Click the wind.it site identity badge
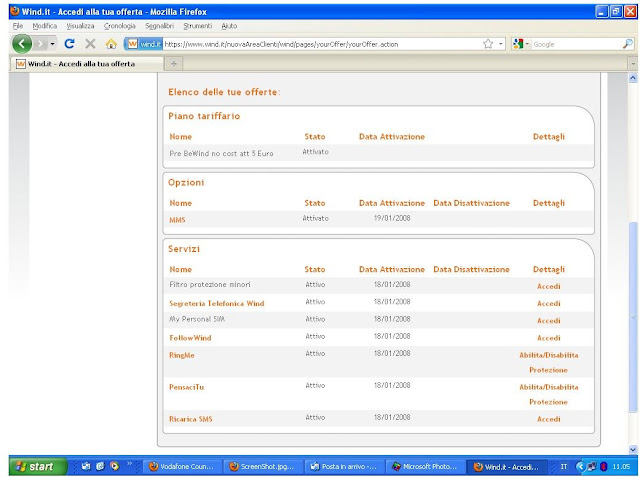Viewport: 640px width, 477px height. 144,44
